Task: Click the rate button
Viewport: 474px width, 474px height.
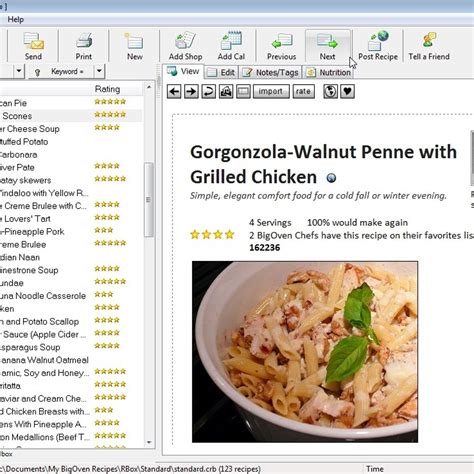Action: tap(303, 91)
